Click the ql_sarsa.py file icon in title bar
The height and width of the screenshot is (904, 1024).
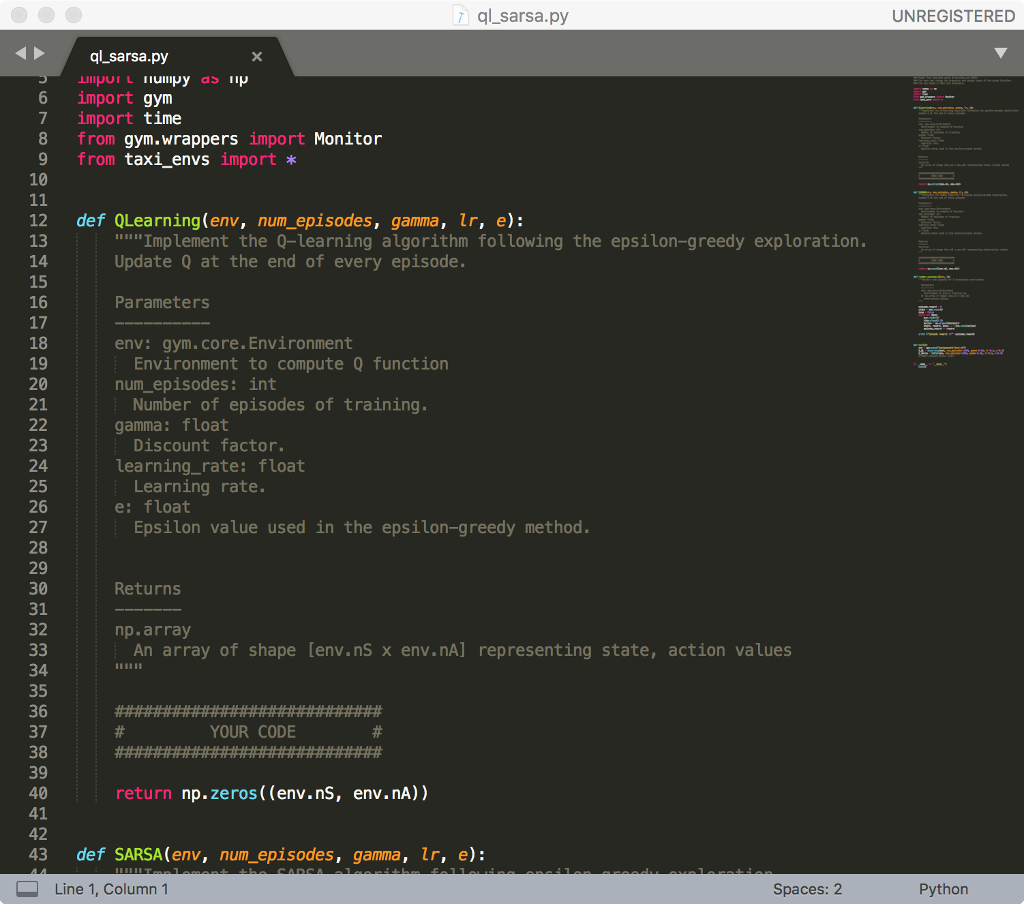pos(458,16)
